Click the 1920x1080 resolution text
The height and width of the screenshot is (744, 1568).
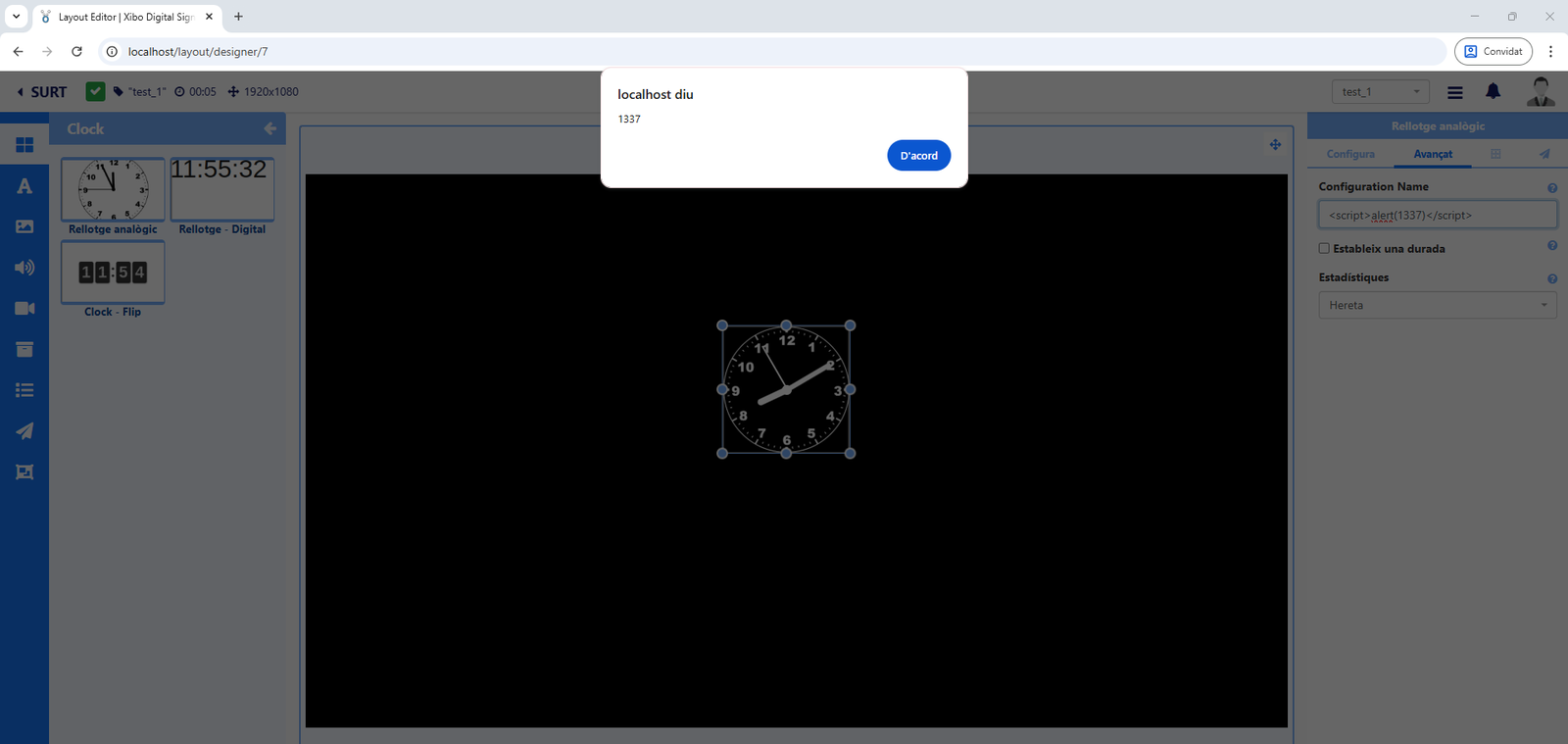[271, 92]
